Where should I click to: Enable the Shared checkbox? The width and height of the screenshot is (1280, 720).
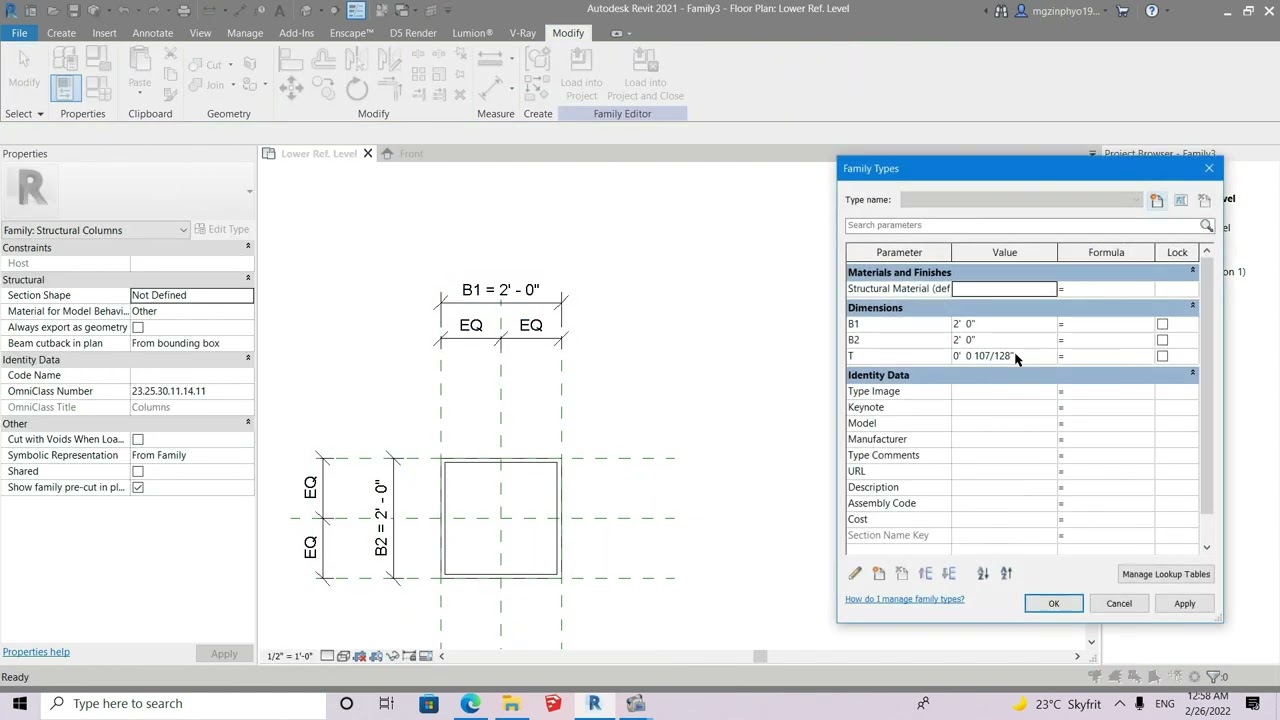click(138, 472)
